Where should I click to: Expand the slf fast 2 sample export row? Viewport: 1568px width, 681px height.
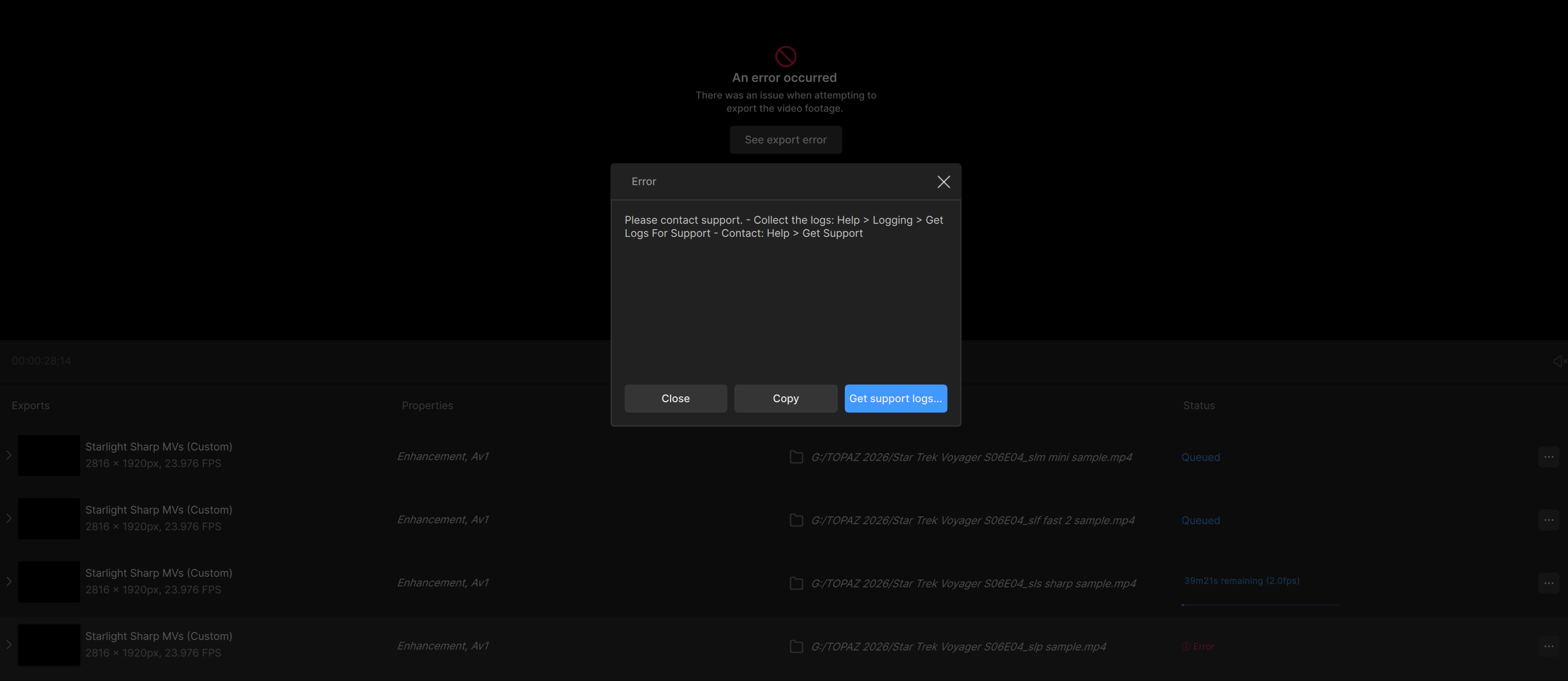[x=9, y=518]
